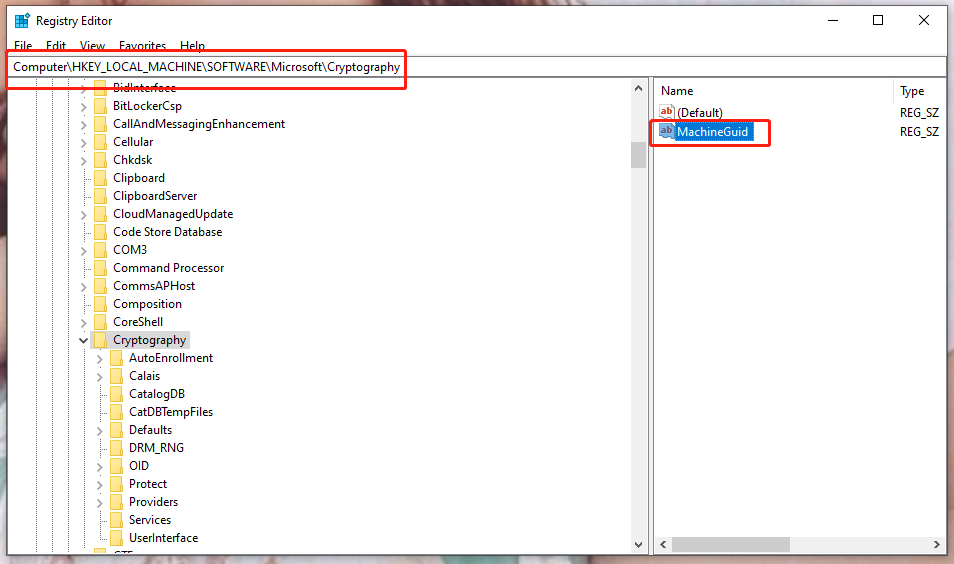Screen dimensions: 954x564
Task: Click the COM3 folder icon
Action: coord(100,249)
